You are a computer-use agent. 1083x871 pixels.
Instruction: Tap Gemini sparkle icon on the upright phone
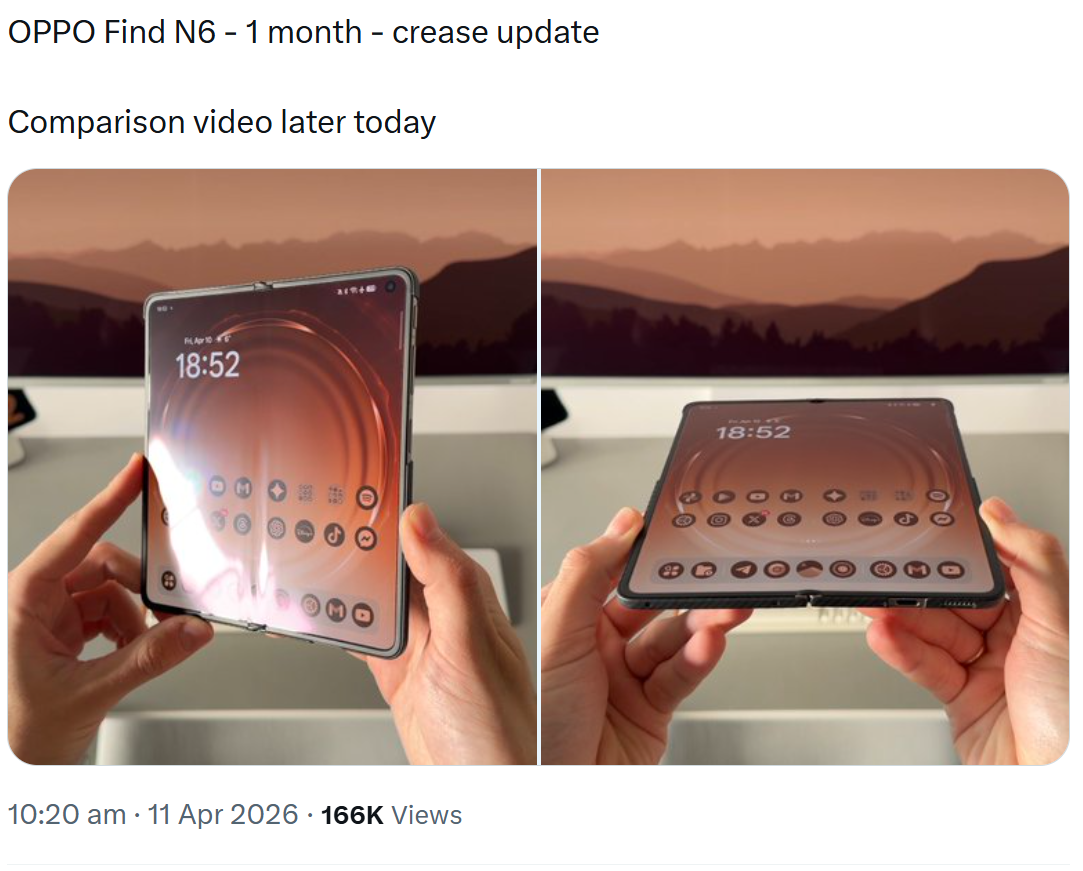point(277,490)
